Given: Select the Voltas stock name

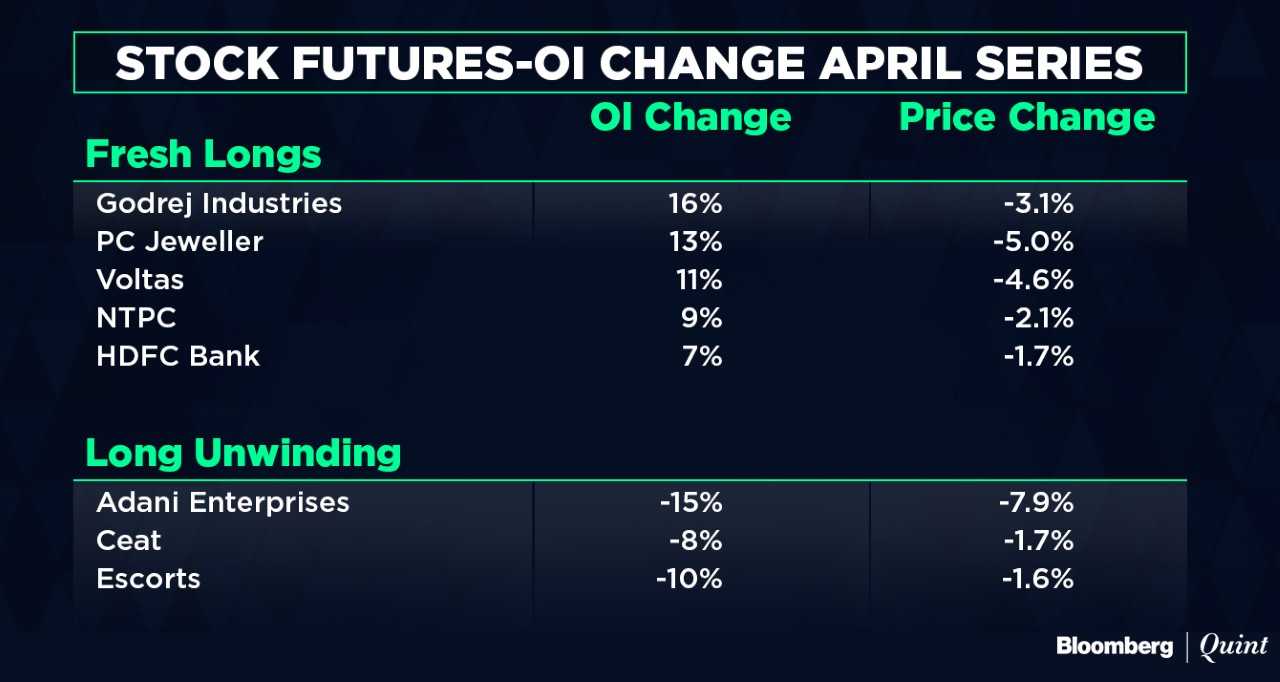Looking at the screenshot, I should tap(140, 280).
